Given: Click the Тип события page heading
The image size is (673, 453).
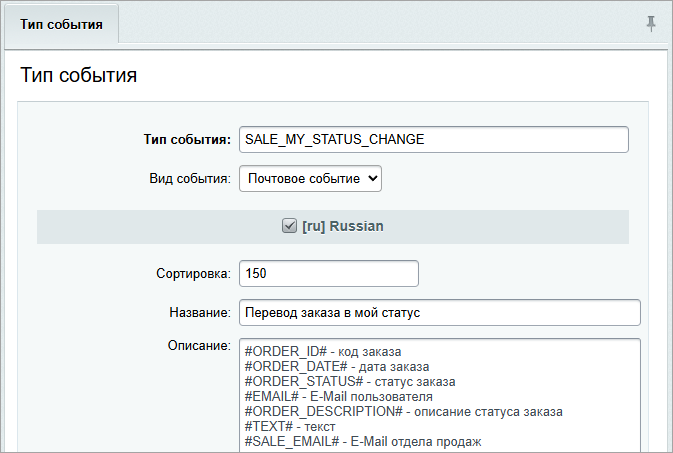Looking at the screenshot, I should tap(78, 75).
